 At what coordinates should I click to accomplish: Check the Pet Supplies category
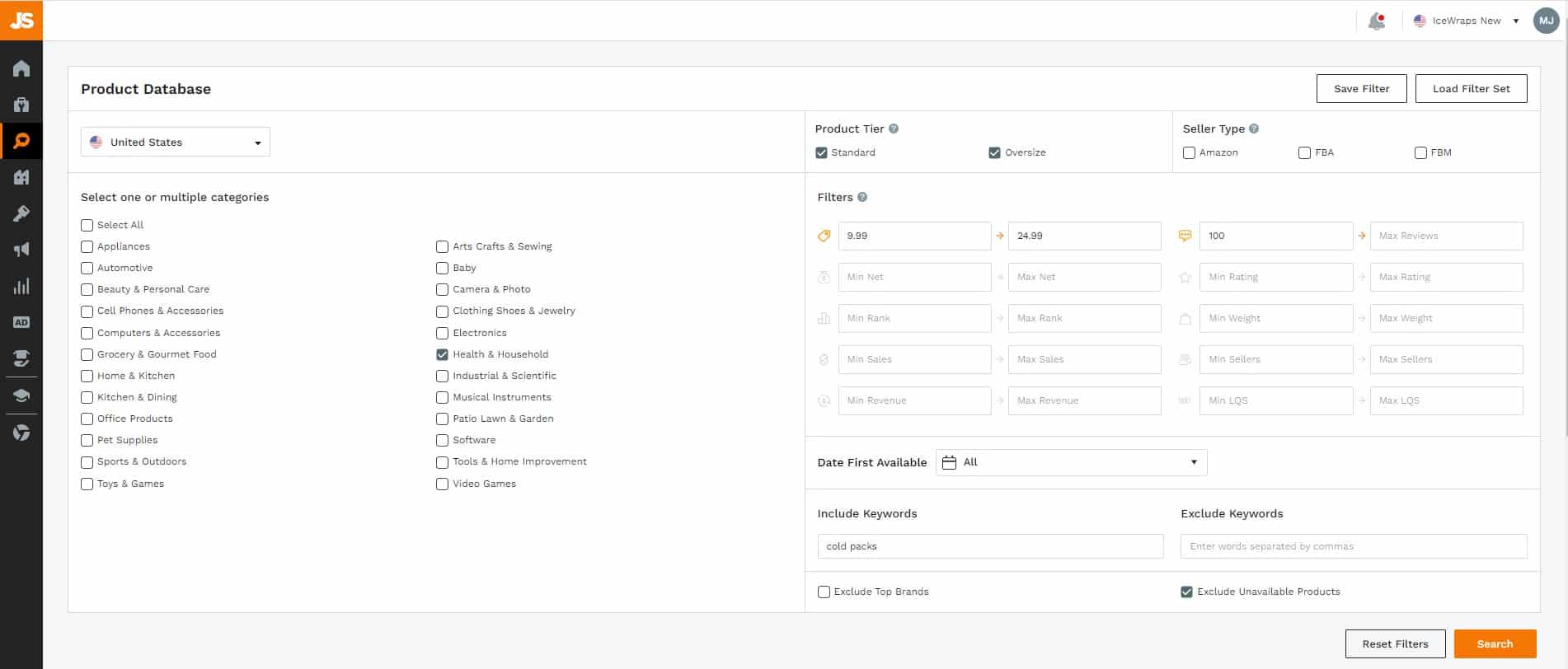[x=87, y=440]
